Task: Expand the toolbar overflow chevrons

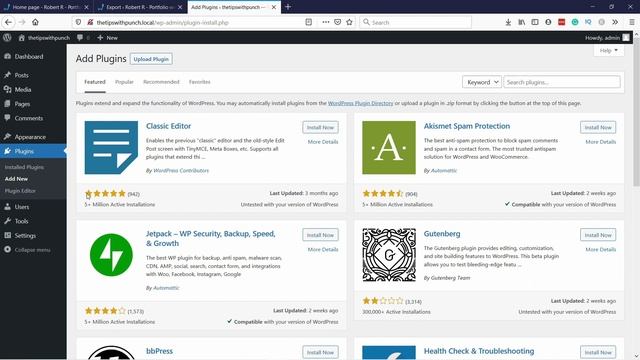Action: (x=615, y=22)
